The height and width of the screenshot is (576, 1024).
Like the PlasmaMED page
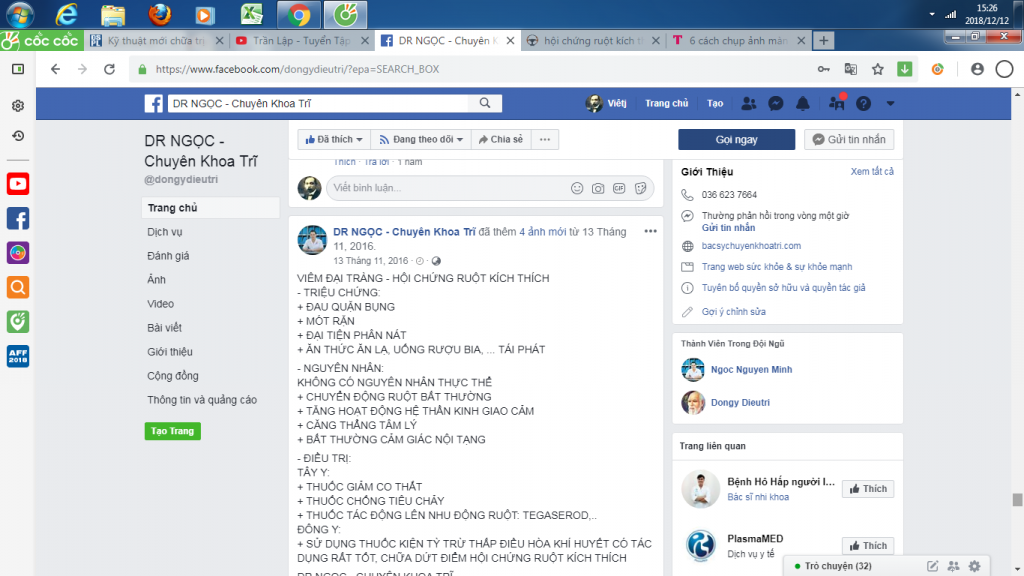coord(868,545)
